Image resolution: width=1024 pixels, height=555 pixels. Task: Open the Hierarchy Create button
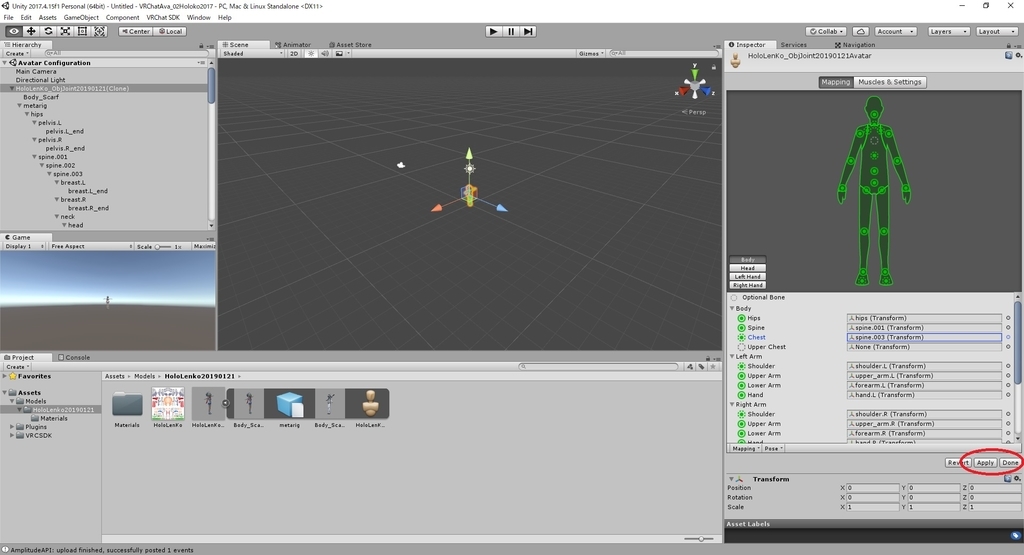point(16,54)
